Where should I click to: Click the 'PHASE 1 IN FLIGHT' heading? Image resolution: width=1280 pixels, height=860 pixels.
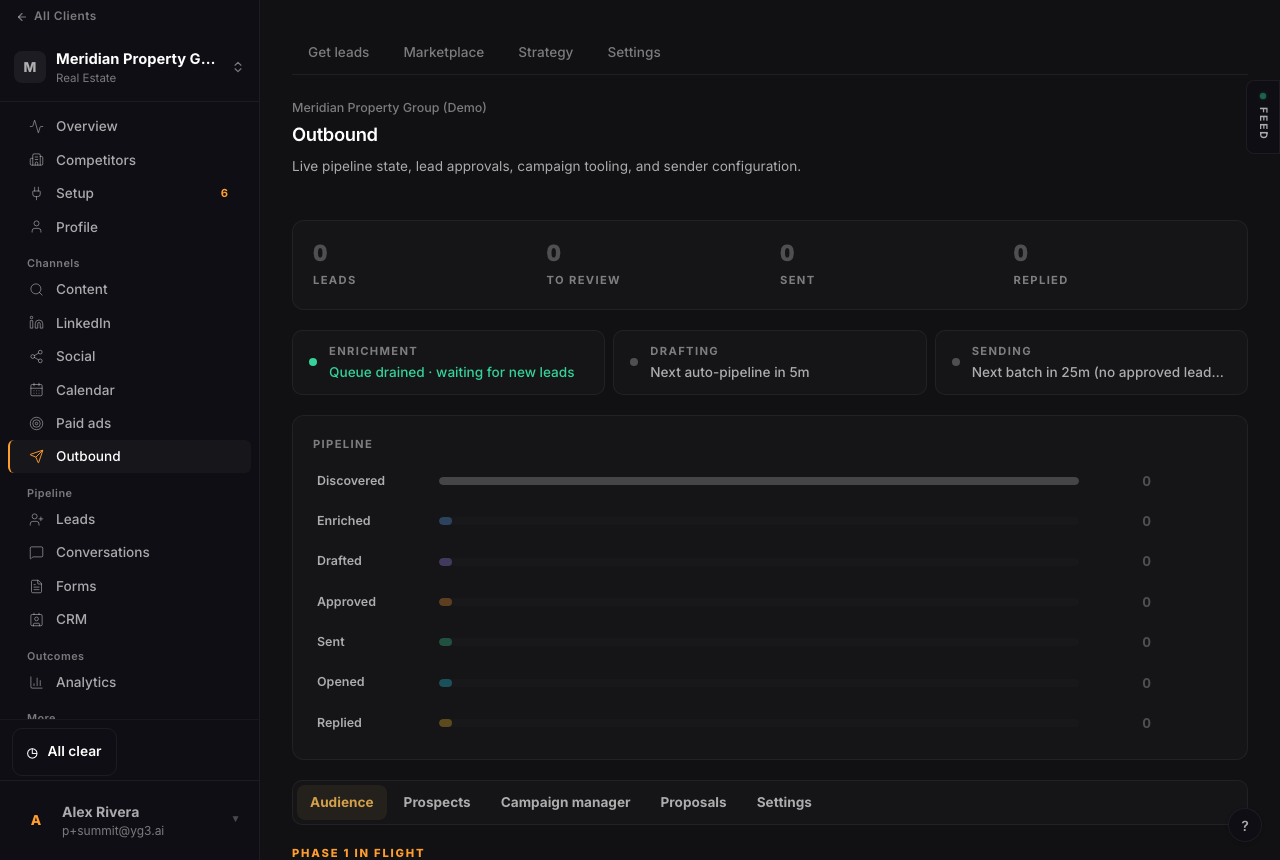point(358,853)
